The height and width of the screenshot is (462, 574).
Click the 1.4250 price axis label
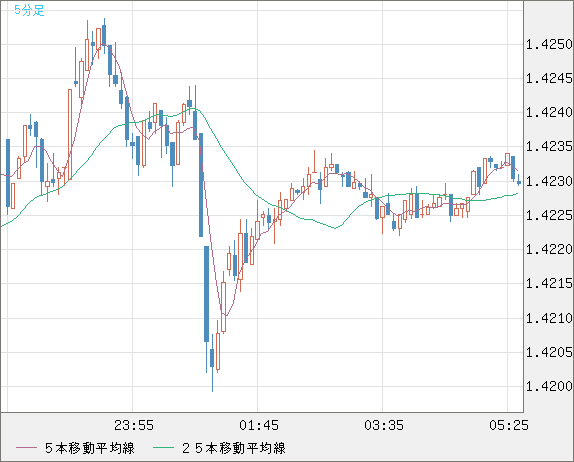(x=549, y=44)
